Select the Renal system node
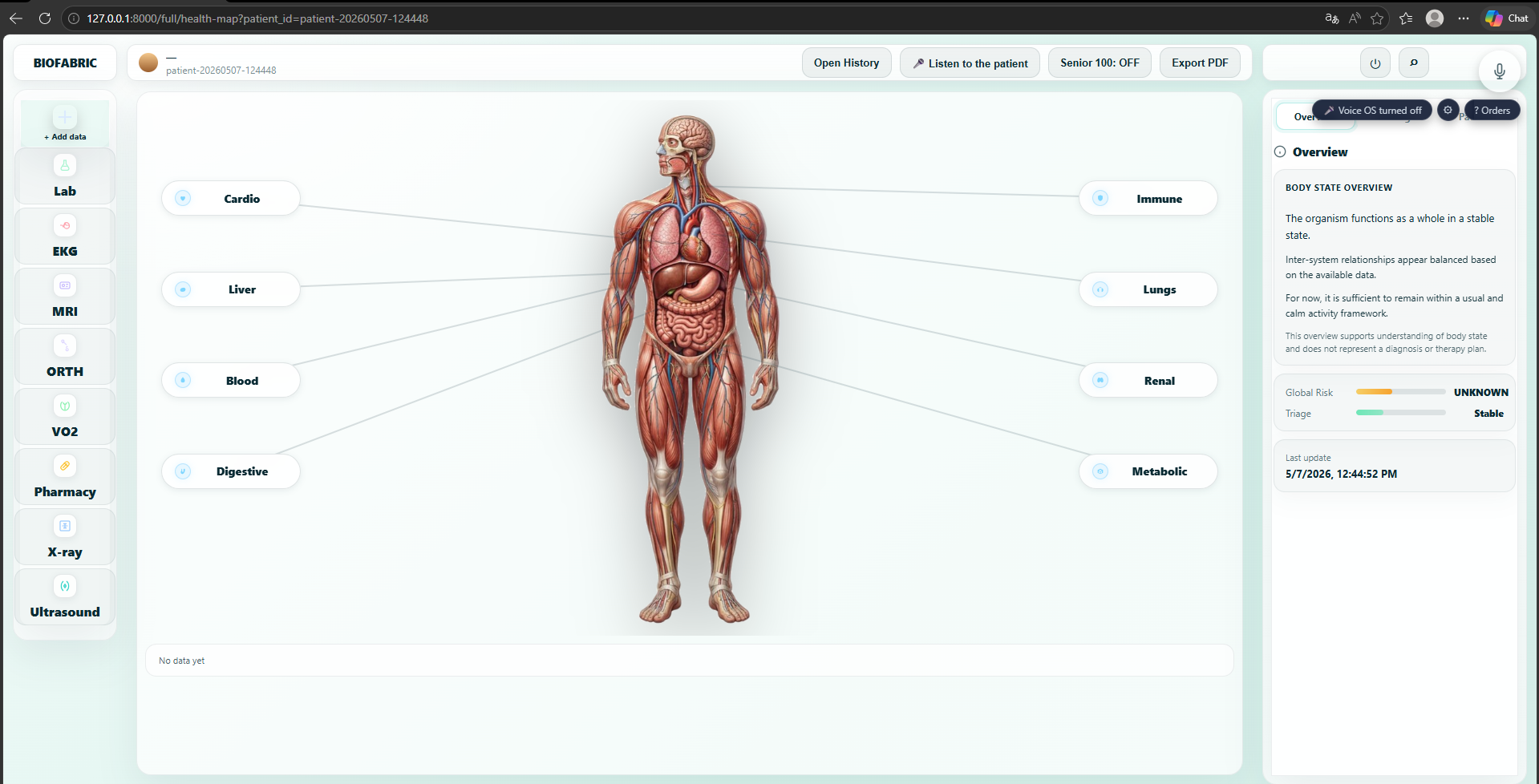1539x784 pixels. coord(1148,381)
